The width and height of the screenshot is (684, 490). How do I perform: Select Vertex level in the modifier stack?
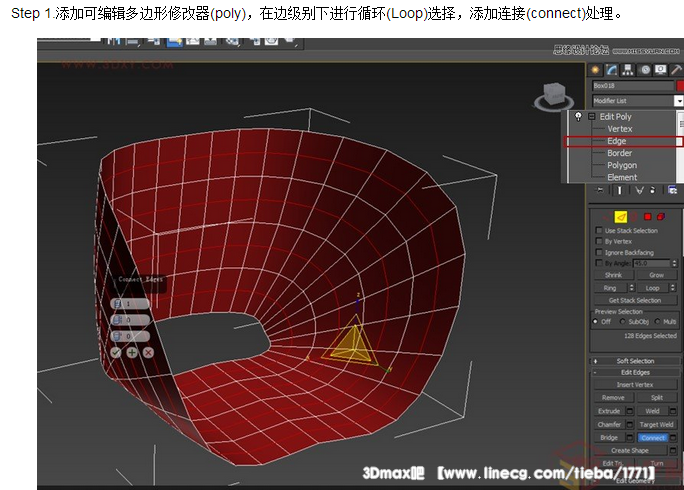pos(619,129)
